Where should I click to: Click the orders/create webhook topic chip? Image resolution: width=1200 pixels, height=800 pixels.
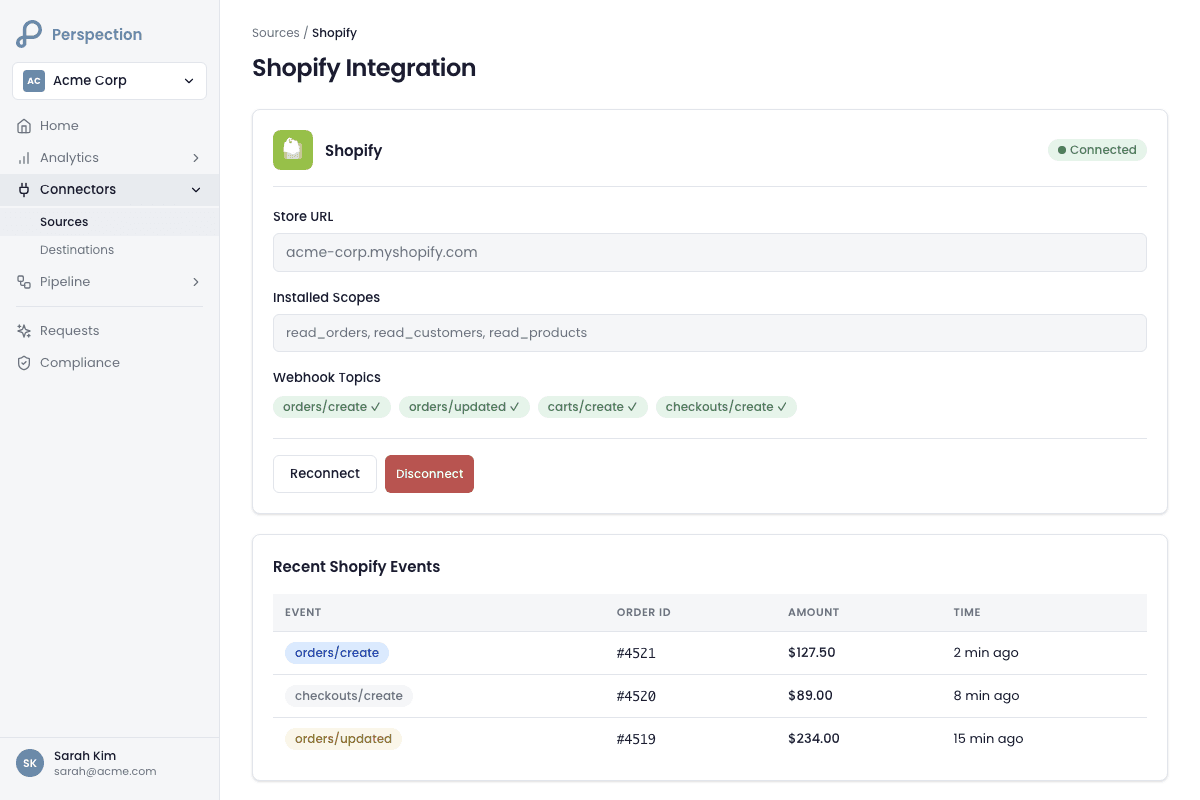[x=332, y=407]
